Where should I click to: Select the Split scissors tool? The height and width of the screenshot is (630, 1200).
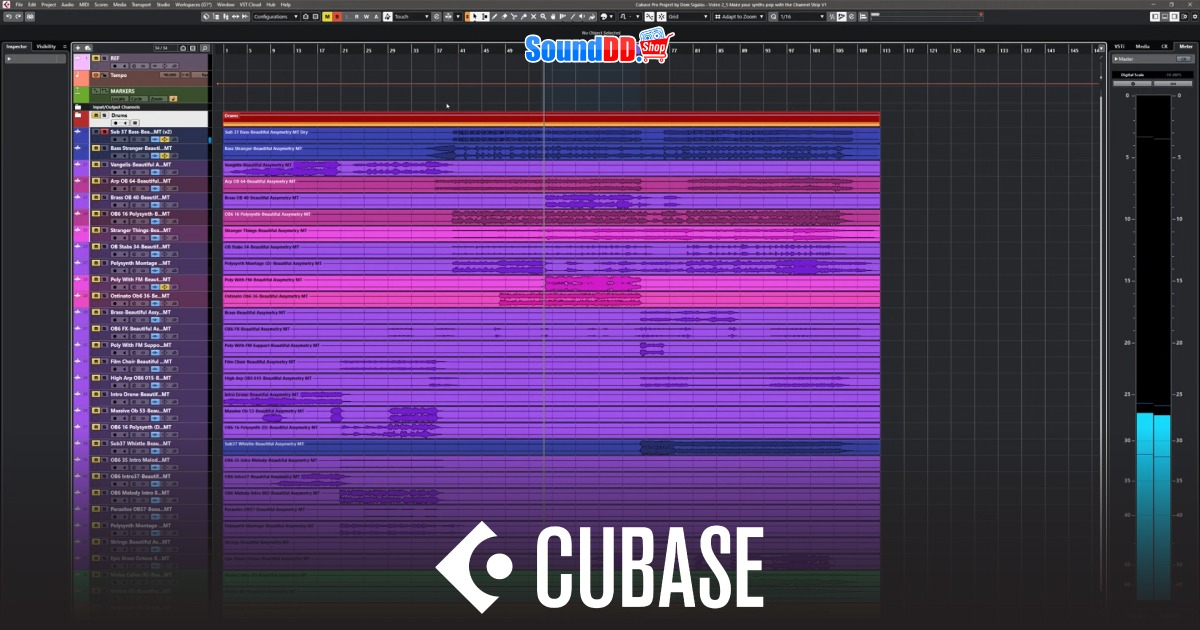514,17
